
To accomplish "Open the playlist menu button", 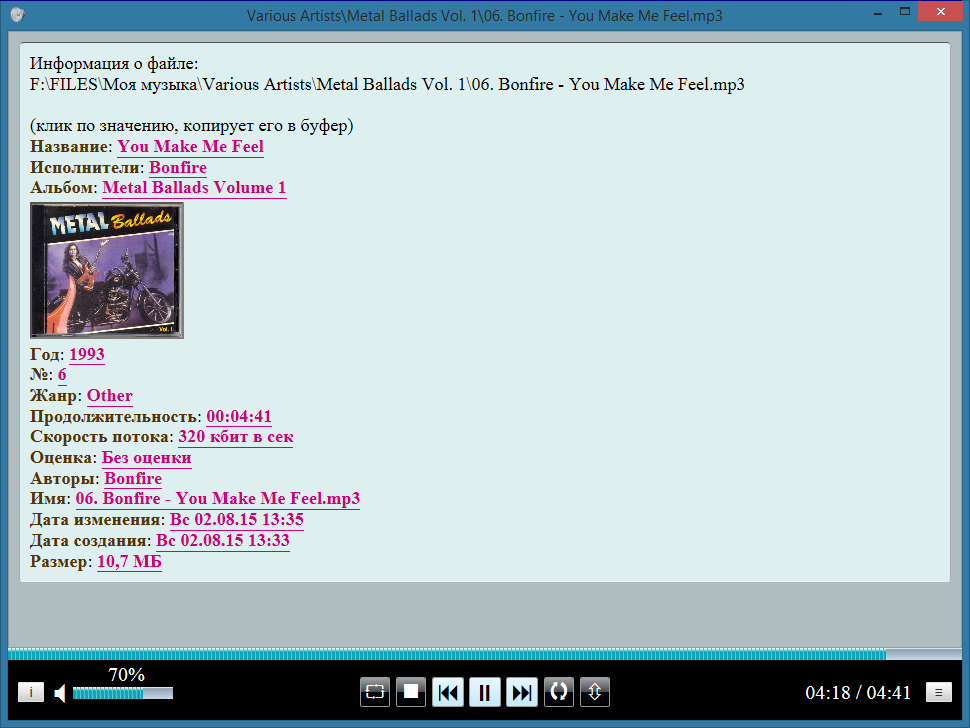I will [x=938, y=692].
